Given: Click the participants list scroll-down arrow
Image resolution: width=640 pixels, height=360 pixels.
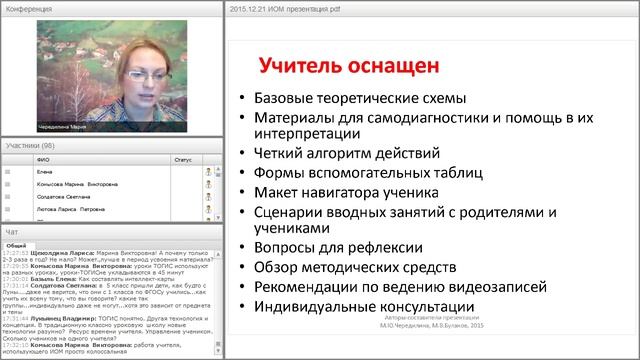Looking at the screenshot, I should 218,218.
